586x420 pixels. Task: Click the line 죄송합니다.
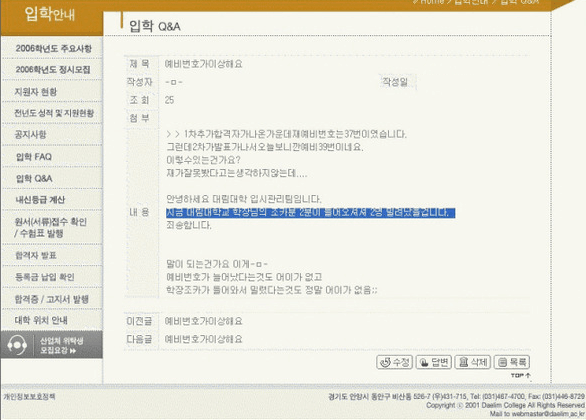[x=189, y=225]
